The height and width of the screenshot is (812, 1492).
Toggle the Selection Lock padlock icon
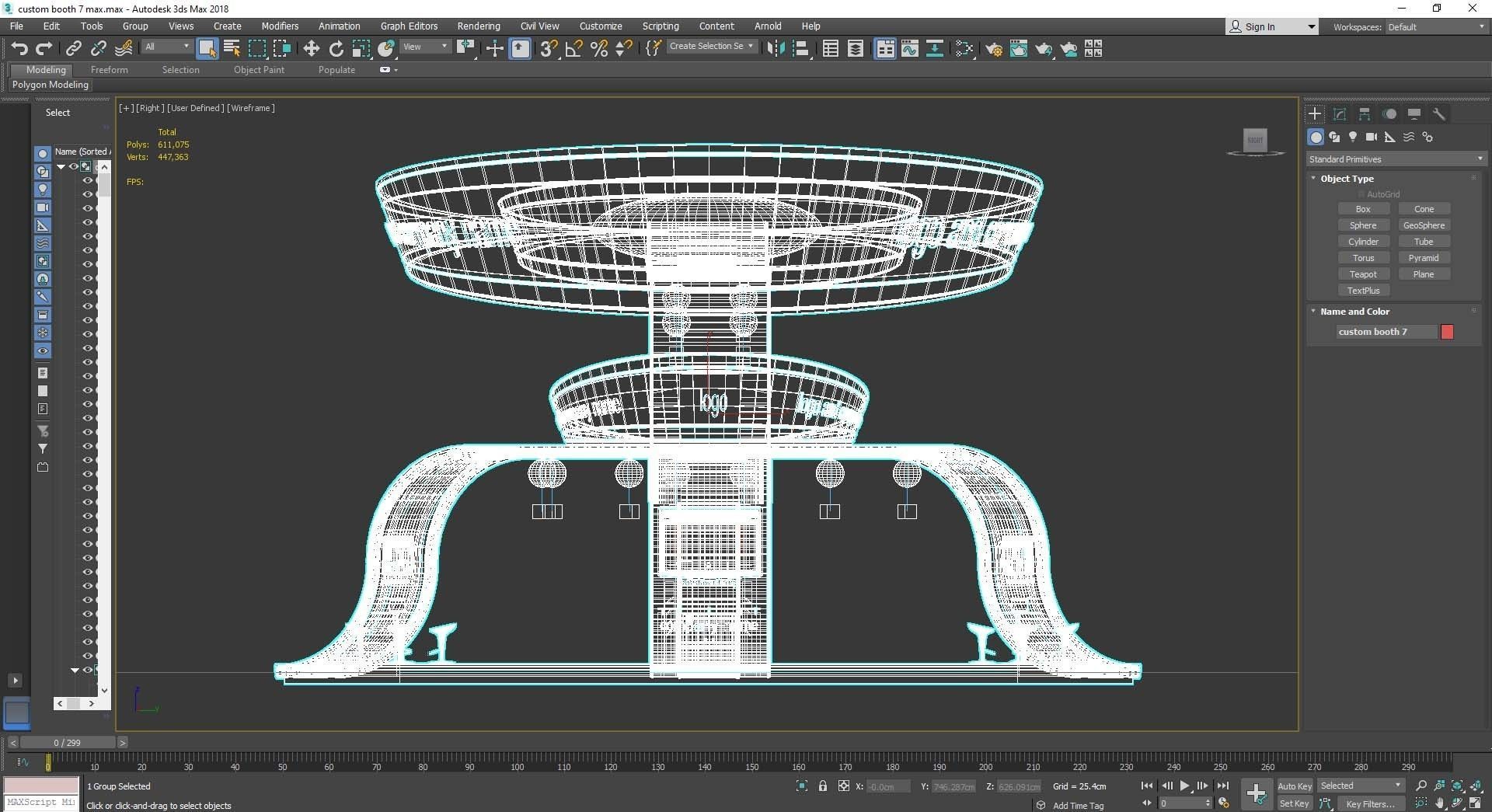[823, 786]
